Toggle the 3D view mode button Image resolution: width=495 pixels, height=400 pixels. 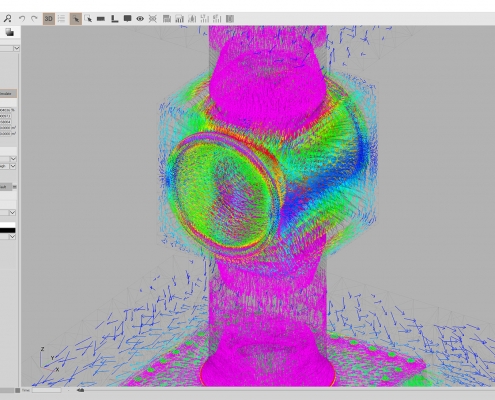coord(49,19)
